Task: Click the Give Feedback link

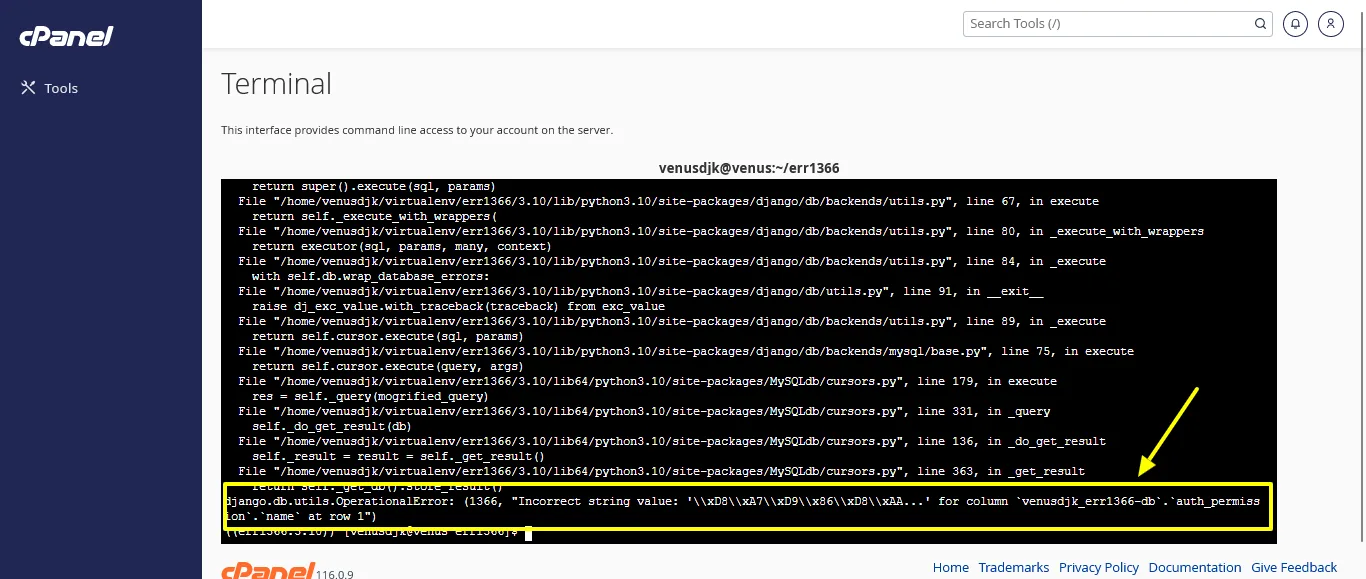Action: click(x=1294, y=567)
